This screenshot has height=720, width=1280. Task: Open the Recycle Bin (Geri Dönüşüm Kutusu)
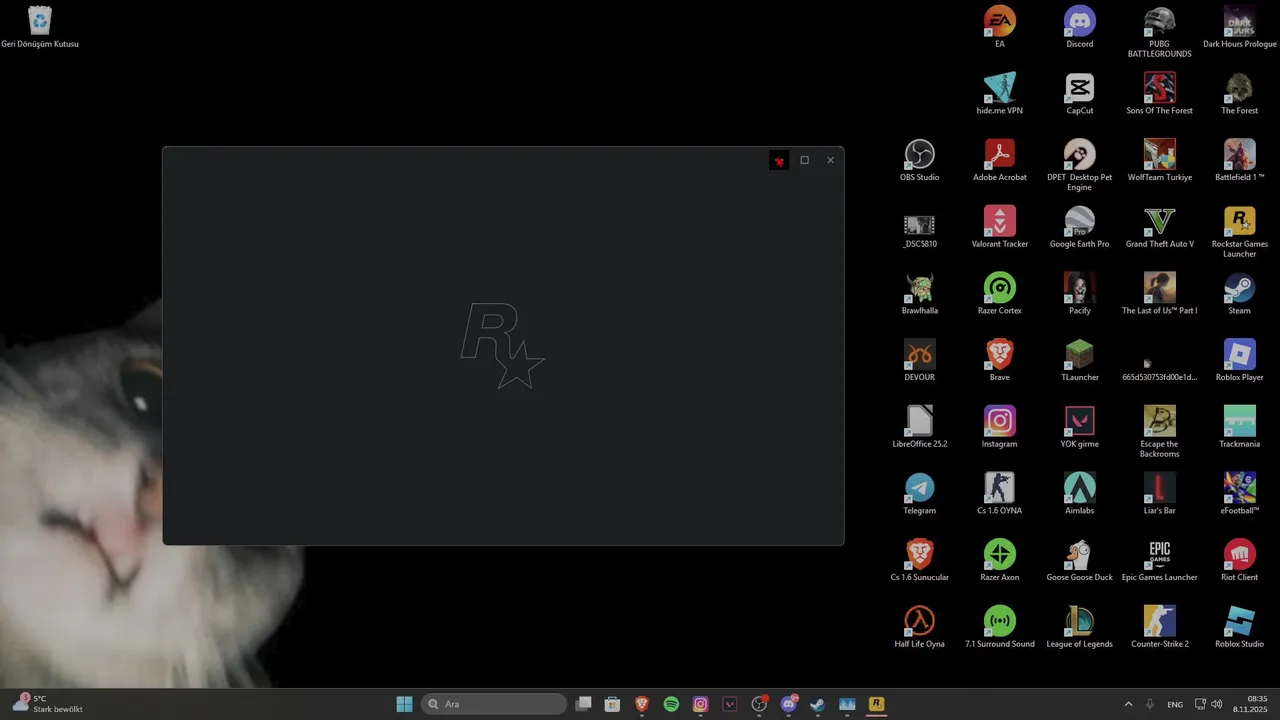[40, 27]
